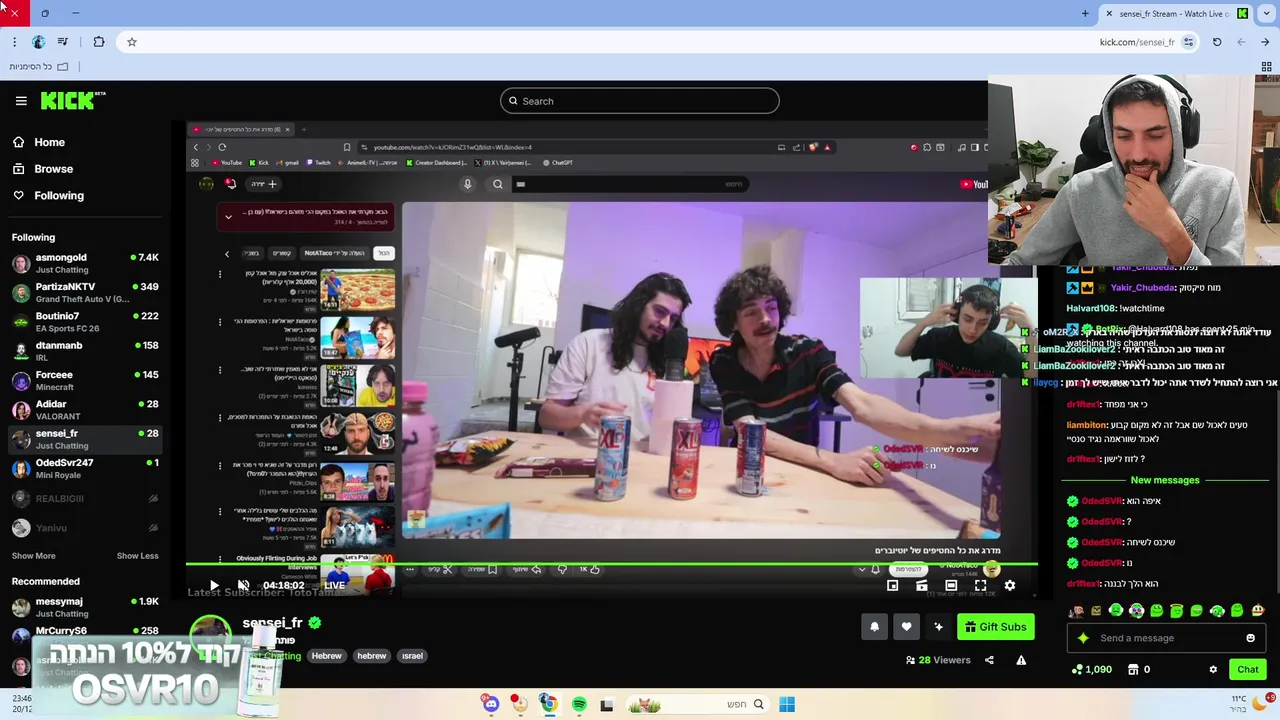Screen dimensions: 1280x720
Task: Click Show Less in following list
Action: pos(137,556)
